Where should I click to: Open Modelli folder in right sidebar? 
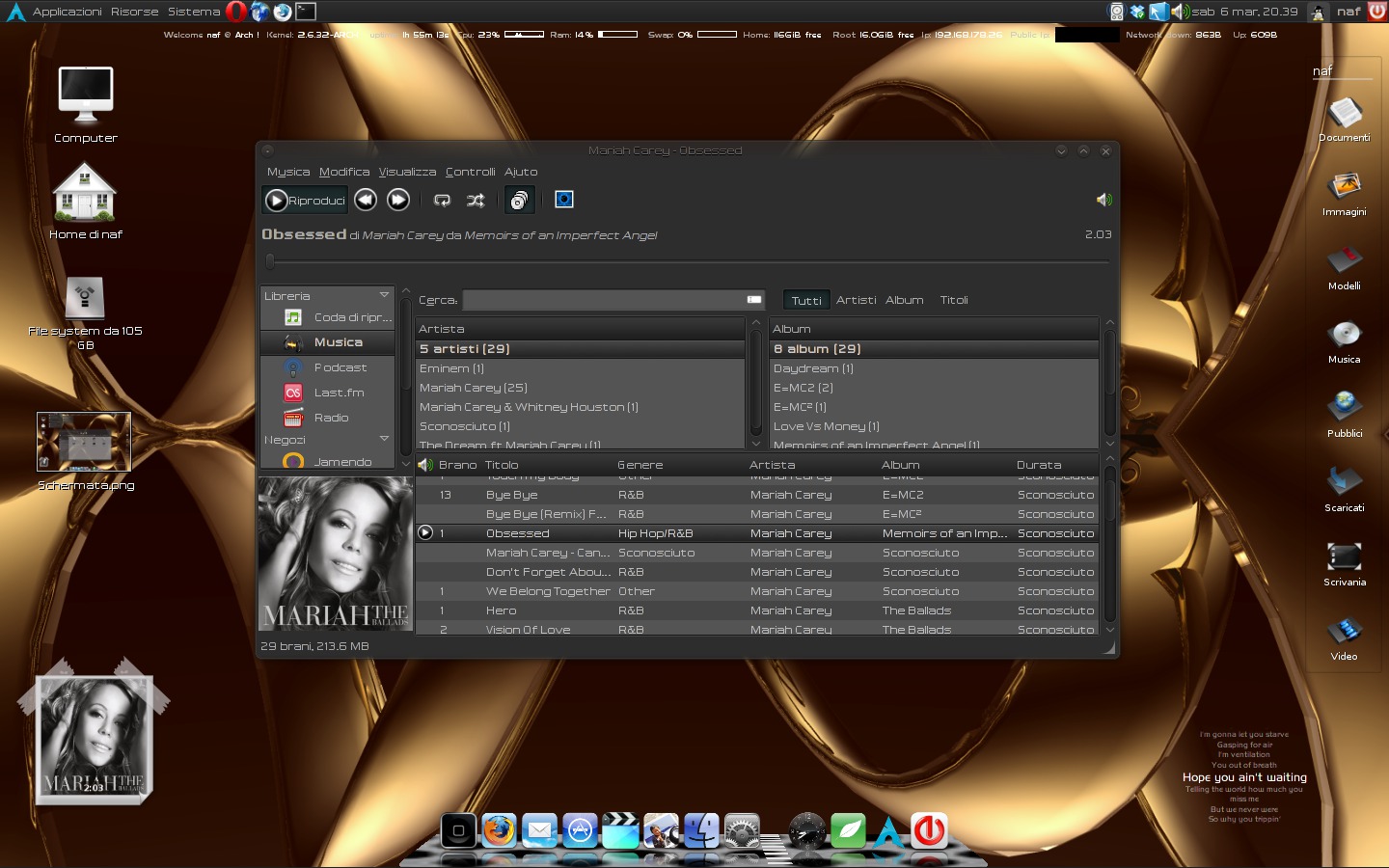coord(1345,267)
